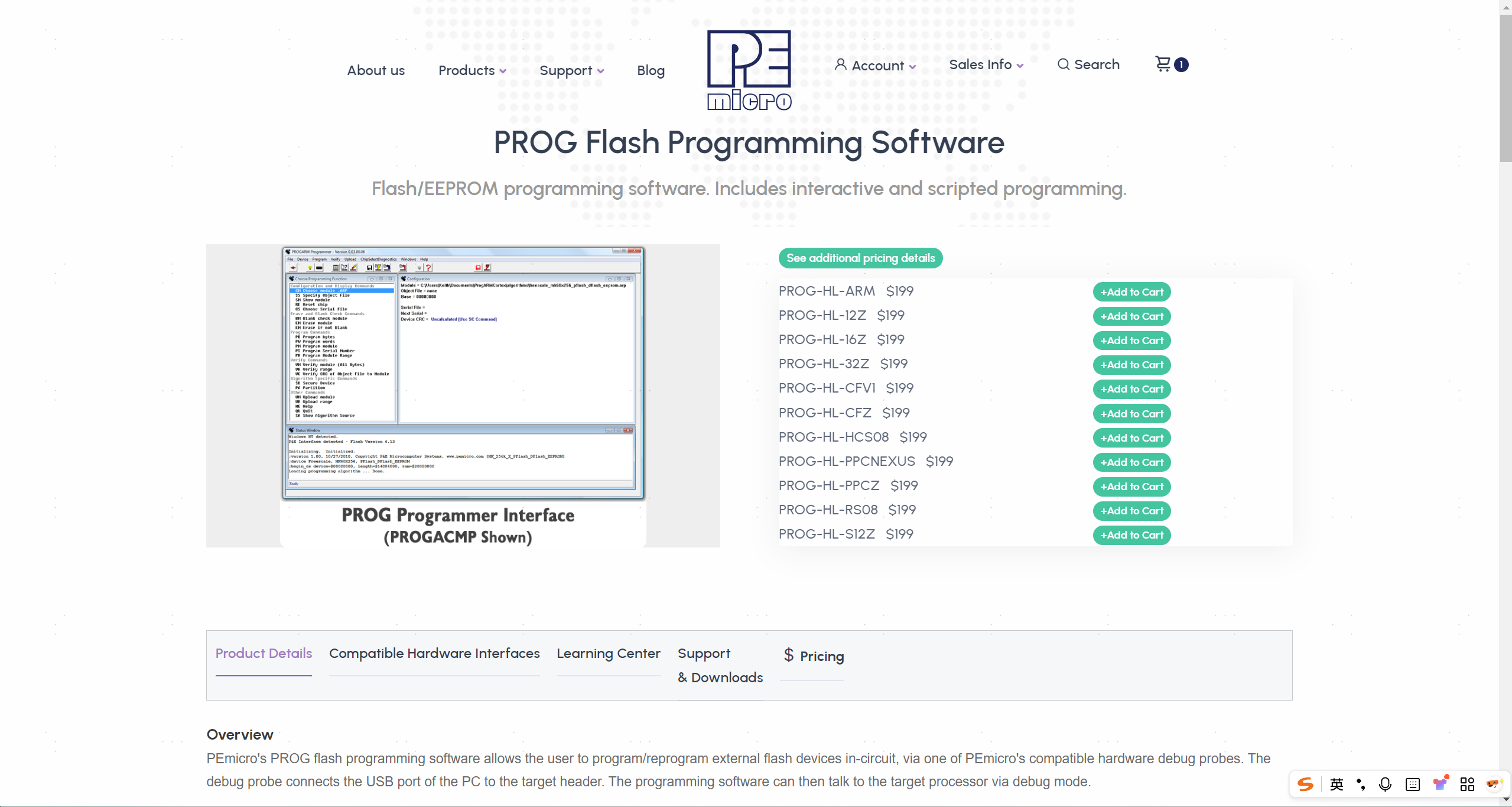This screenshot has width=1512, height=807.
Task: Open the Pricing tab
Action: (x=814, y=656)
